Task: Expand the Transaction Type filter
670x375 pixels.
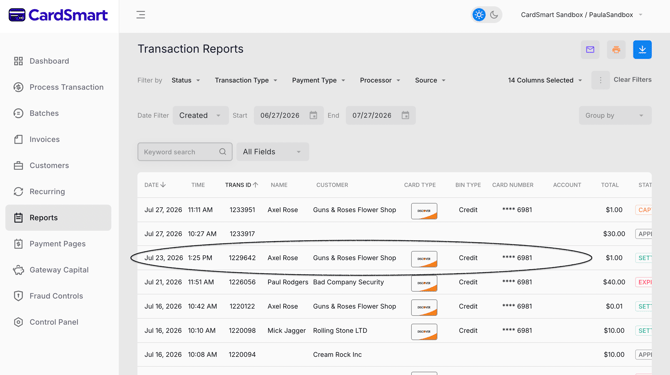Action: click(x=246, y=80)
